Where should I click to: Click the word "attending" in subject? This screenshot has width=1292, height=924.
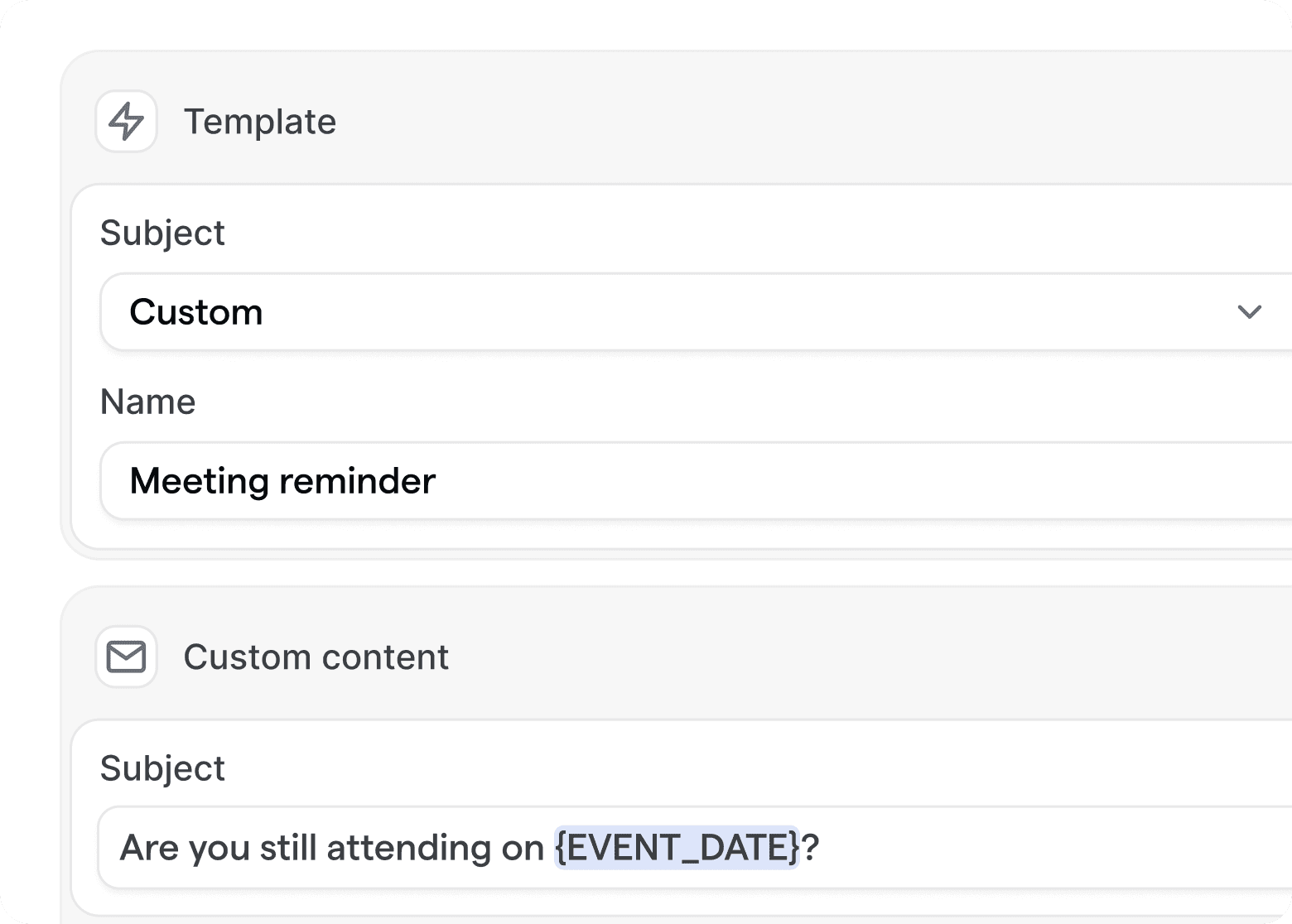point(408,848)
